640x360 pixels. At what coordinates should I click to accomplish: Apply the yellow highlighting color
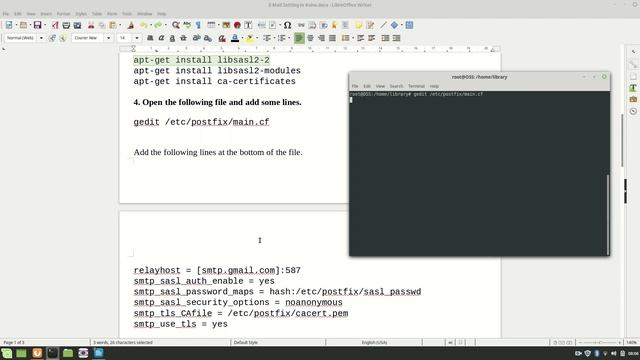[x=249, y=38]
